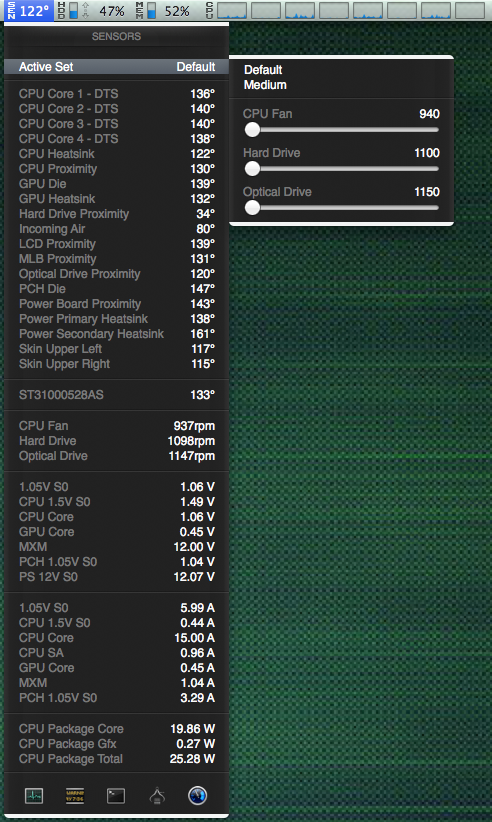Screen dimensions: 492x822
Task: Click the Optical Drive 1150 fan slider
Action: [x=342, y=208]
